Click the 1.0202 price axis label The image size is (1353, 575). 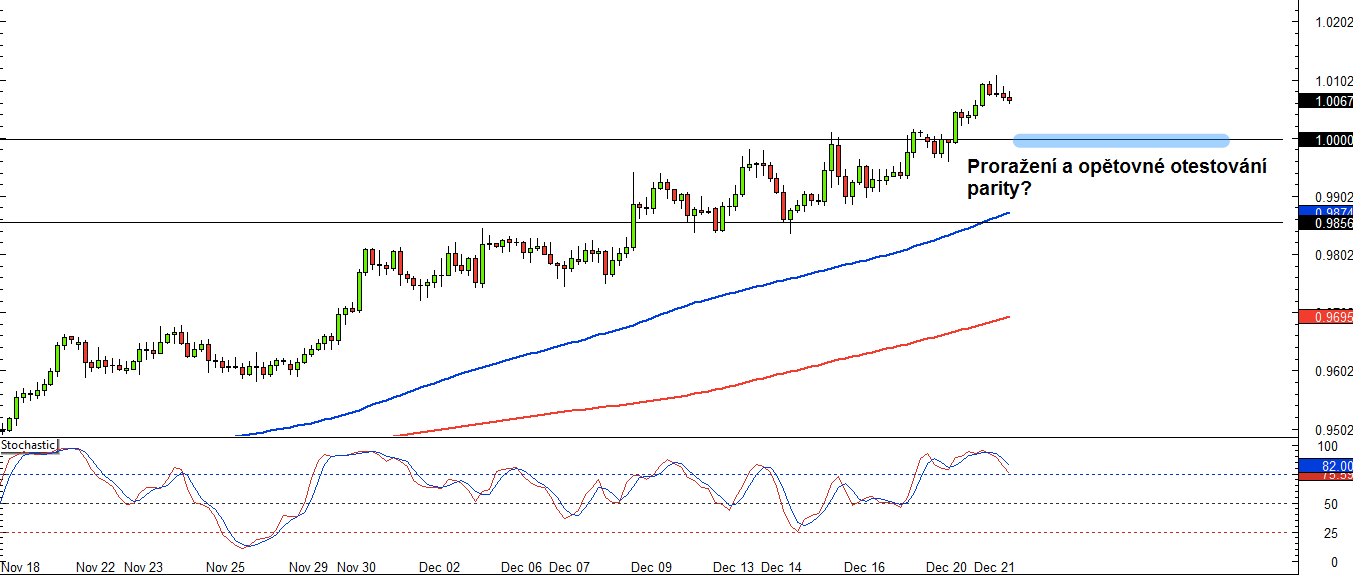tap(1335, 22)
